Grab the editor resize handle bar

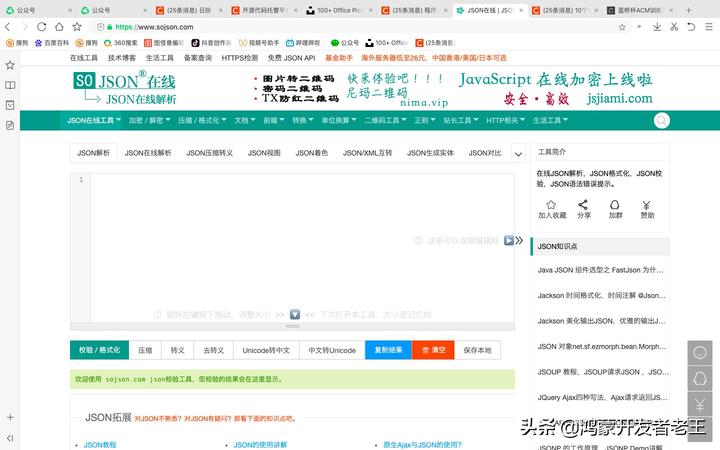(x=292, y=326)
